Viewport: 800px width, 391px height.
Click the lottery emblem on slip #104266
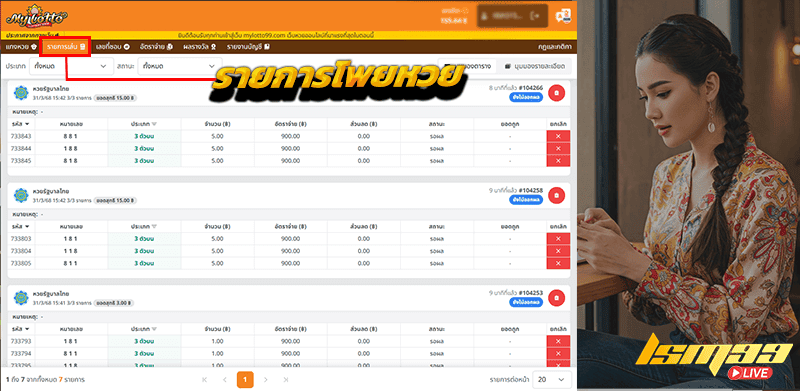click(21, 93)
